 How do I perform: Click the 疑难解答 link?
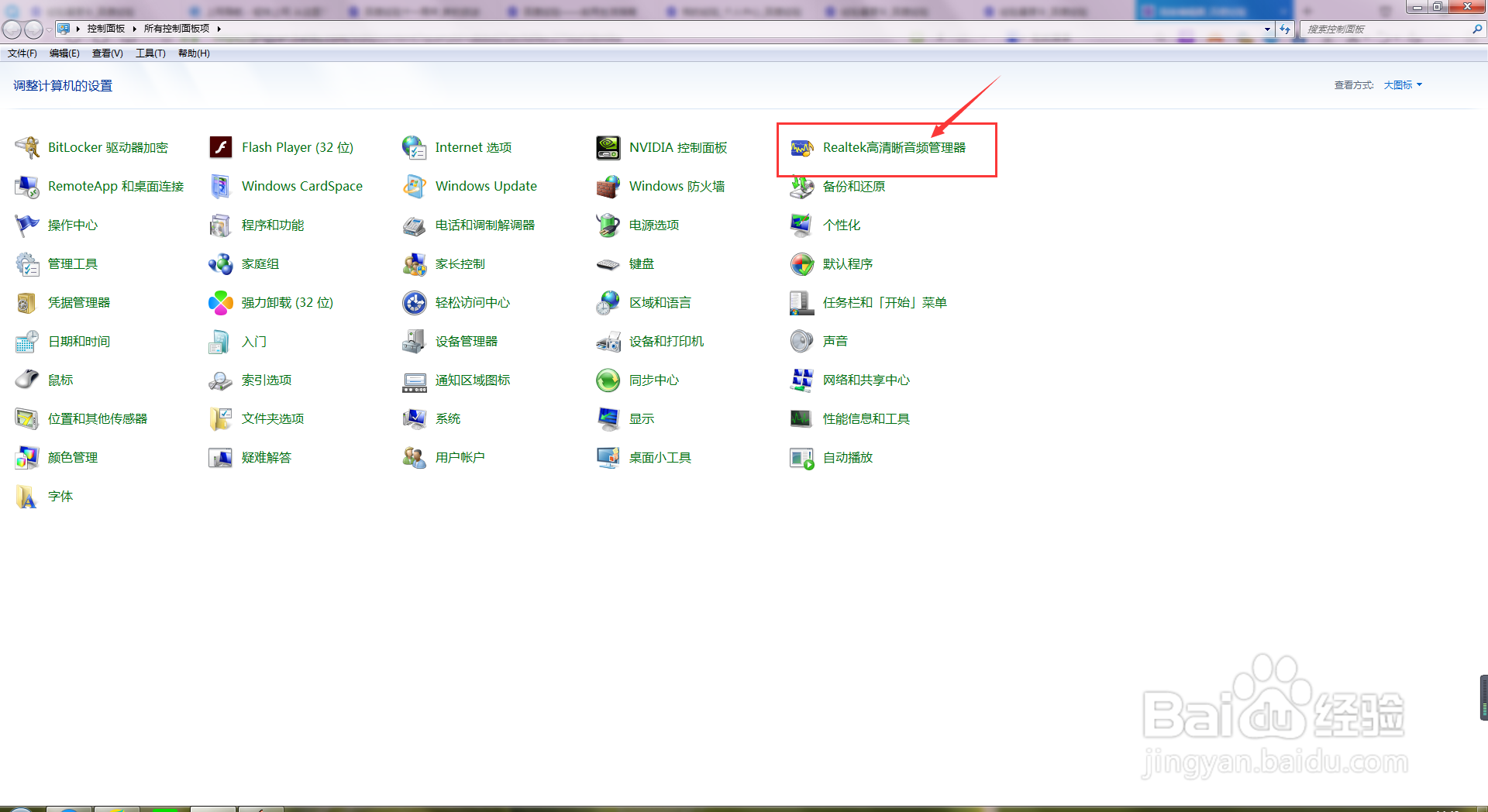click(267, 457)
